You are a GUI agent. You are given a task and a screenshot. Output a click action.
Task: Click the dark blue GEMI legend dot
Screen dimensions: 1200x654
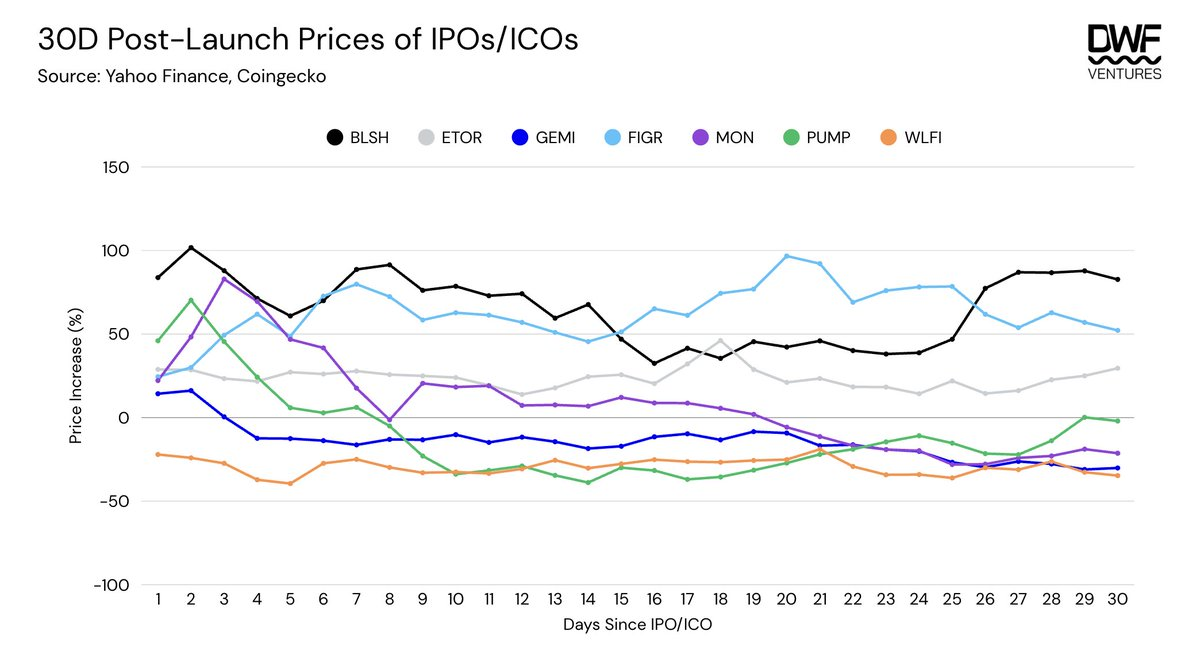pos(518,137)
